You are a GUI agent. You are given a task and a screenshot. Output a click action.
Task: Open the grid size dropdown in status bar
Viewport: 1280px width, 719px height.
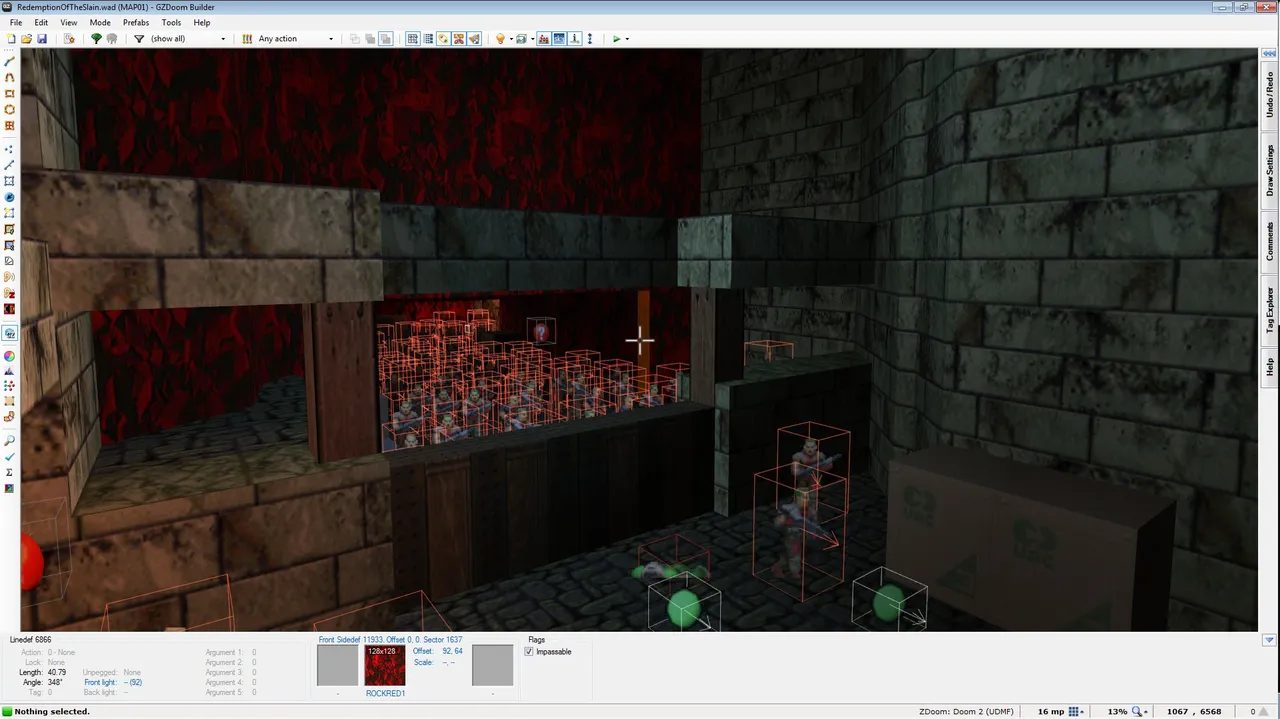[x=1084, y=711]
